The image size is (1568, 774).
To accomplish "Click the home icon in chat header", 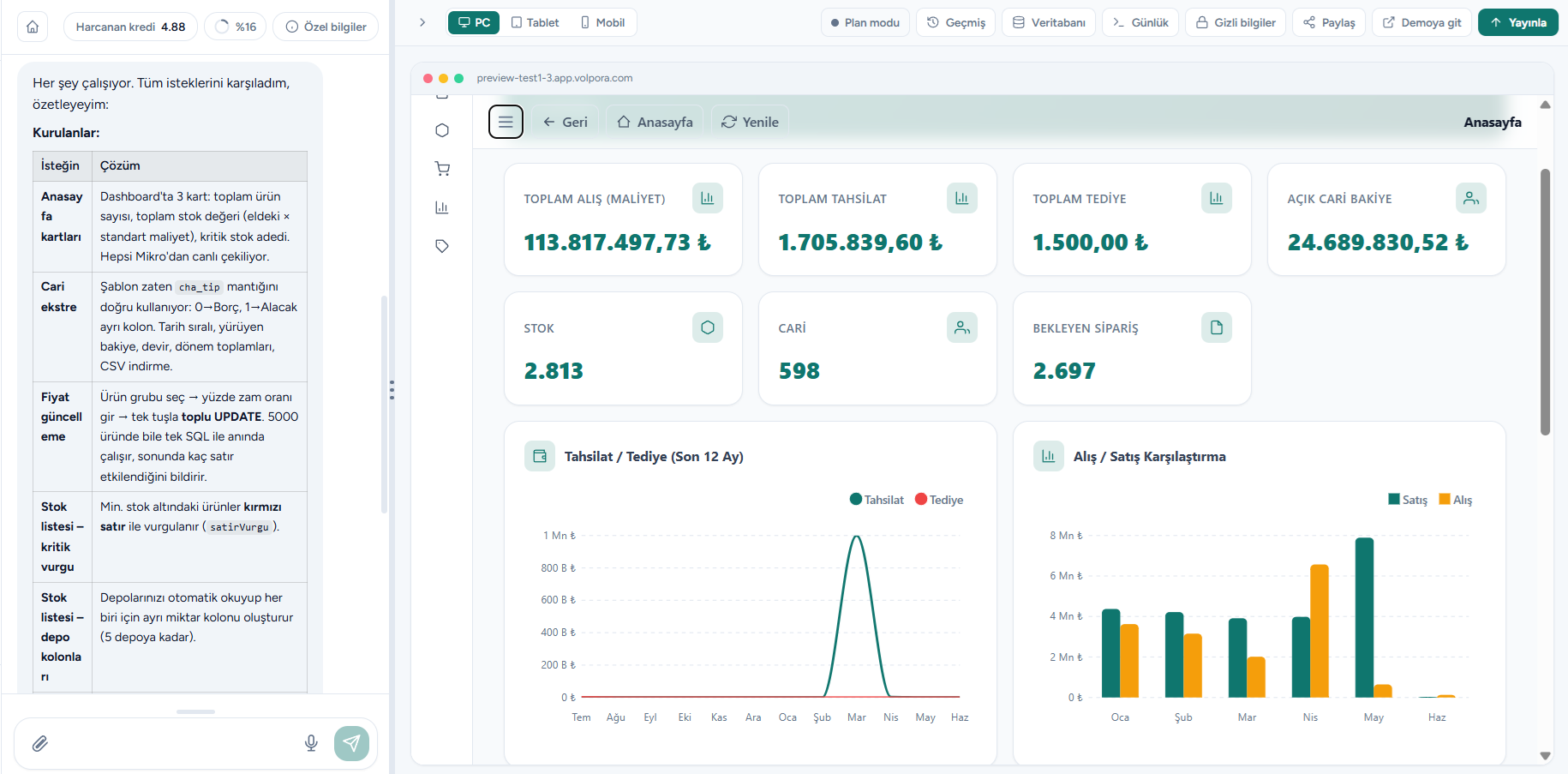I will pos(33,27).
